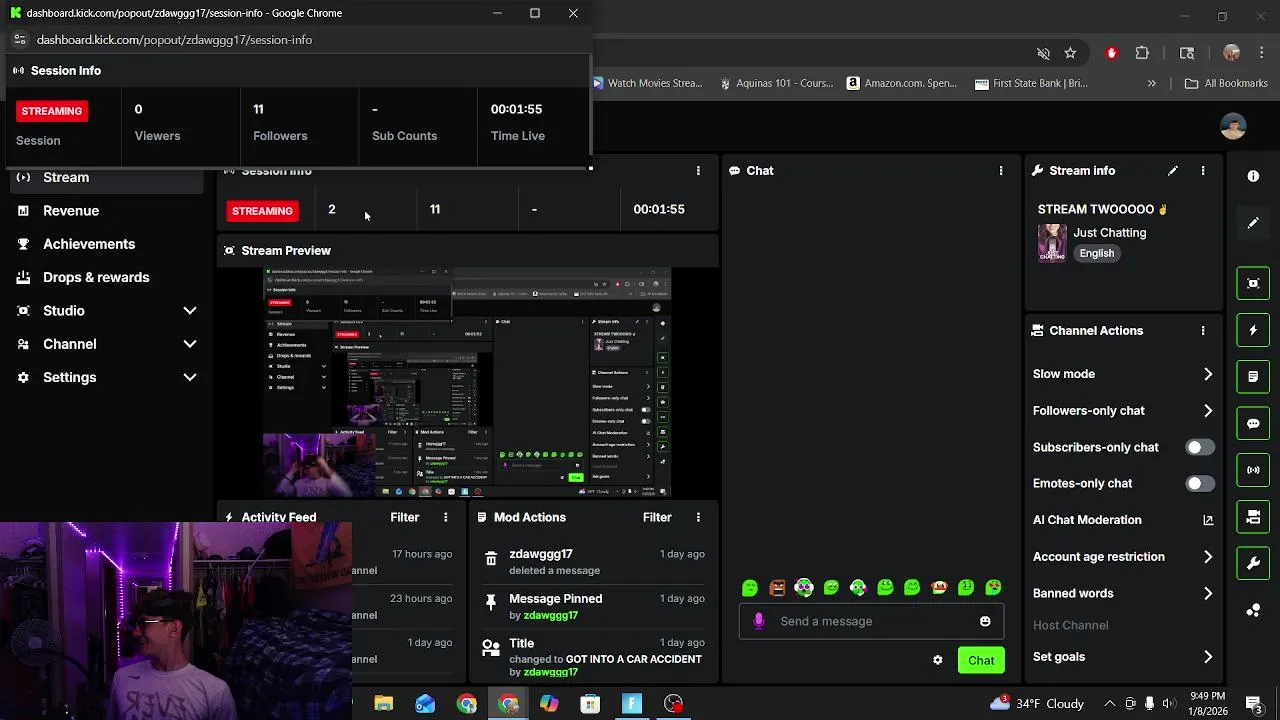1280x720 pixels.
Task: Click the Send a message input field
Action: pyautogui.click(x=871, y=621)
